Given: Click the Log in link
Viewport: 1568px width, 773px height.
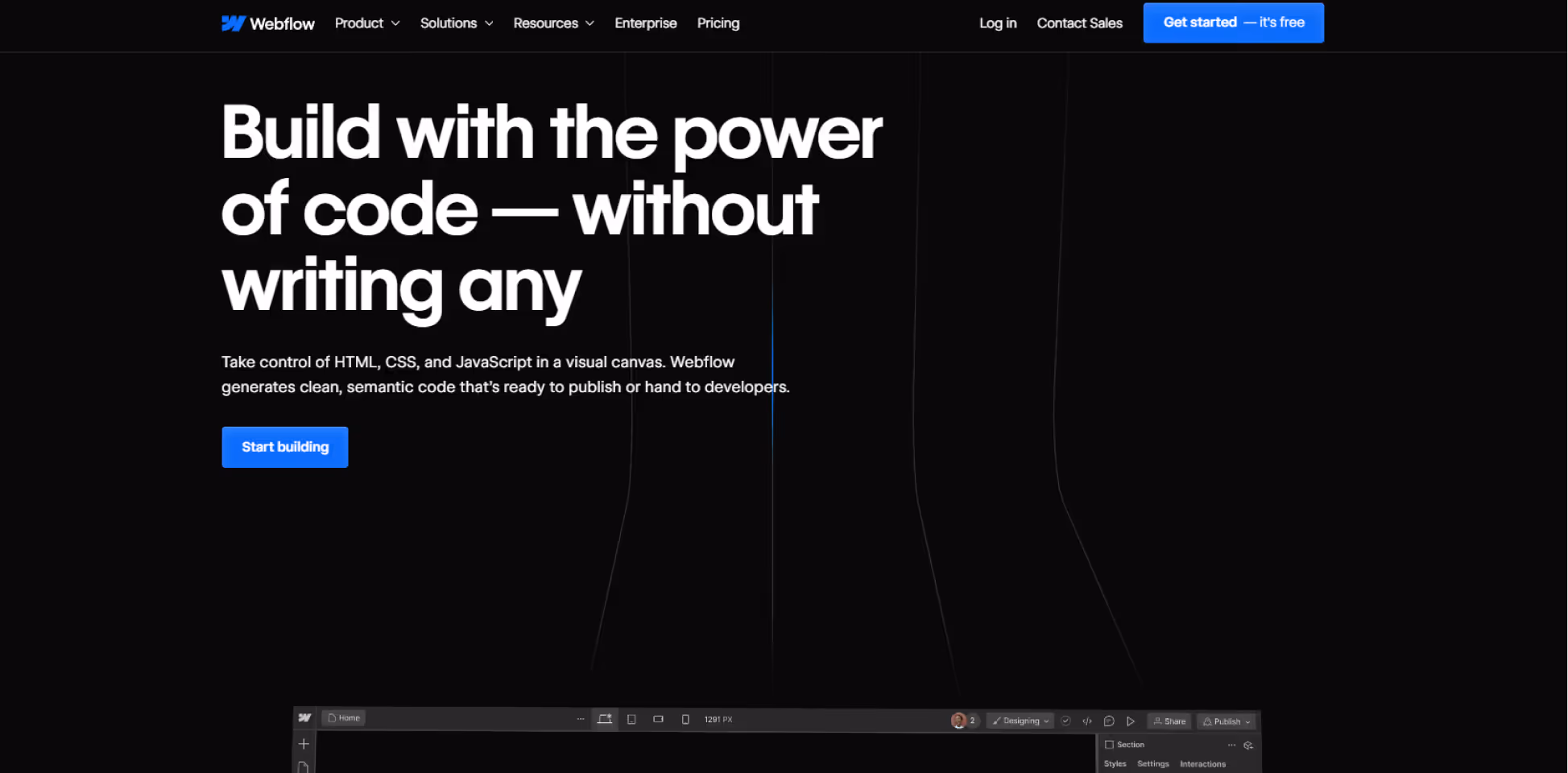Looking at the screenshot, I should (998, 23).
